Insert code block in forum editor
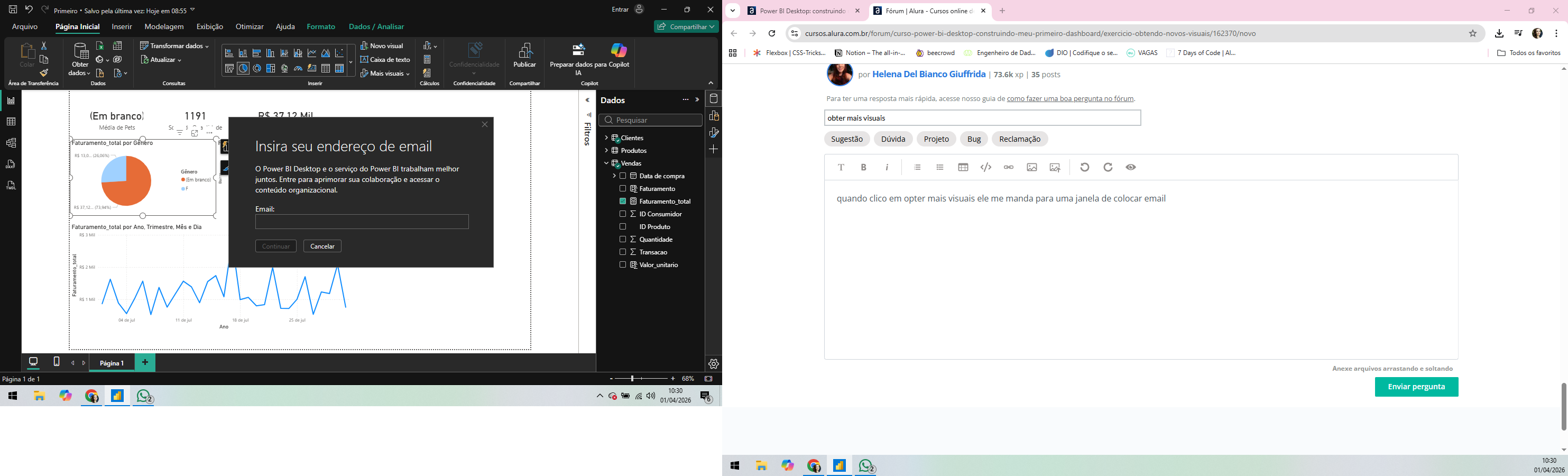The height and width of the screenshot is (476, 1568). pyautogui.click(x=986, y=167)
